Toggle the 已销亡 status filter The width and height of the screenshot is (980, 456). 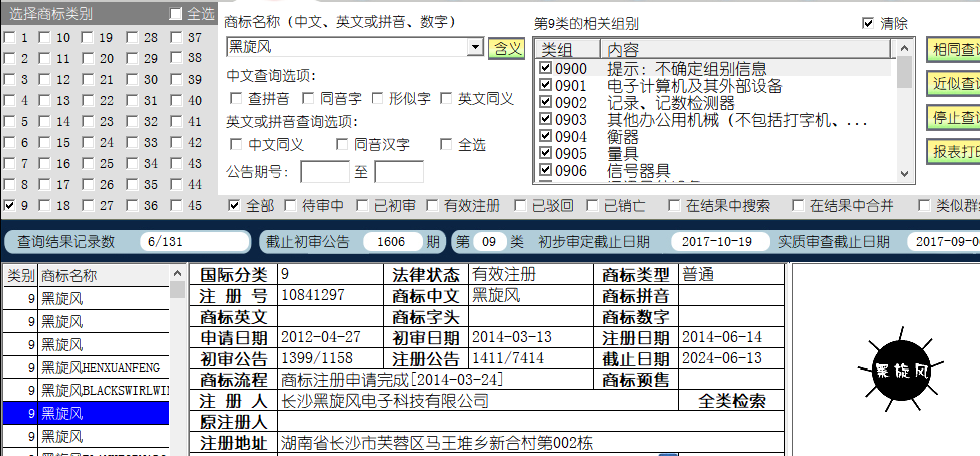592,206
